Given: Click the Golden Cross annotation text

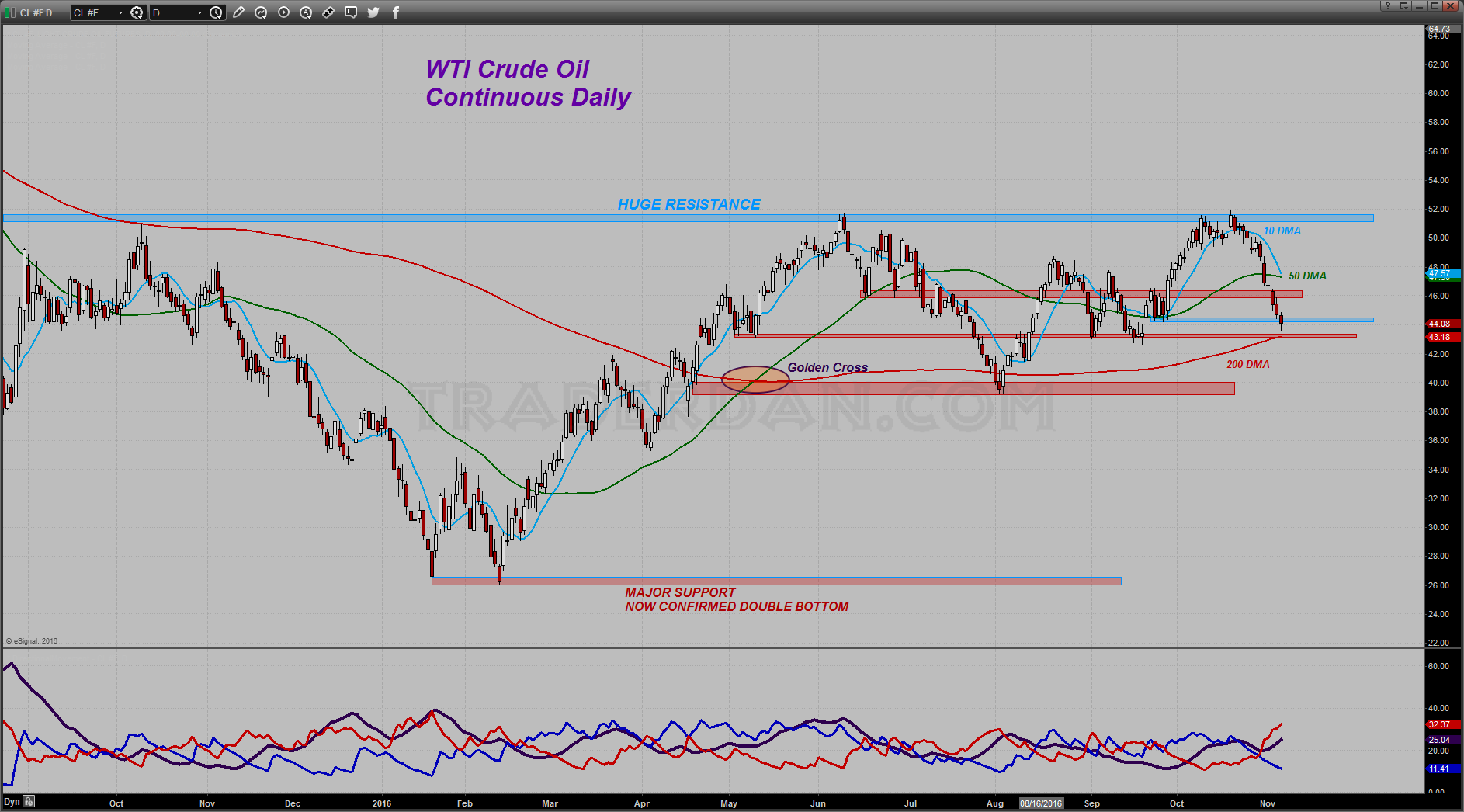Looking at the screenshot, I should tap(827, 367).
